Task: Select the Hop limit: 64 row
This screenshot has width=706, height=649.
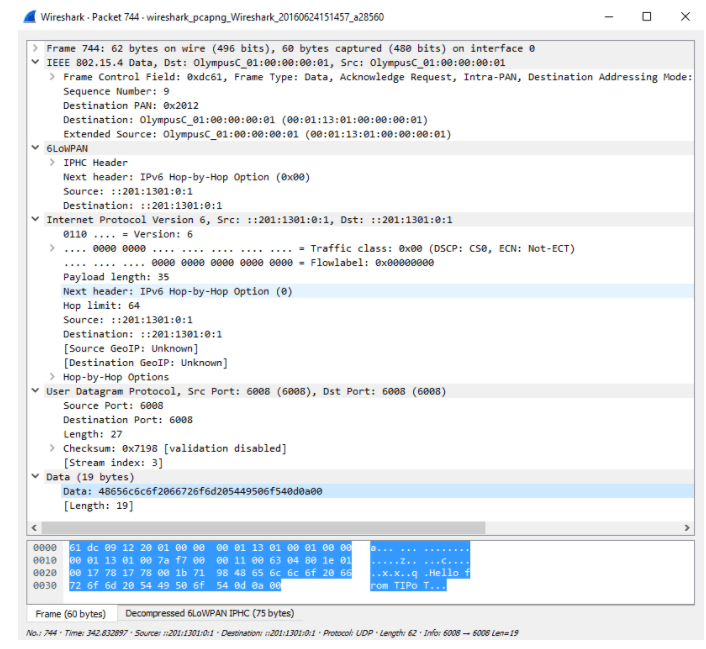Action: click(377, 306)
